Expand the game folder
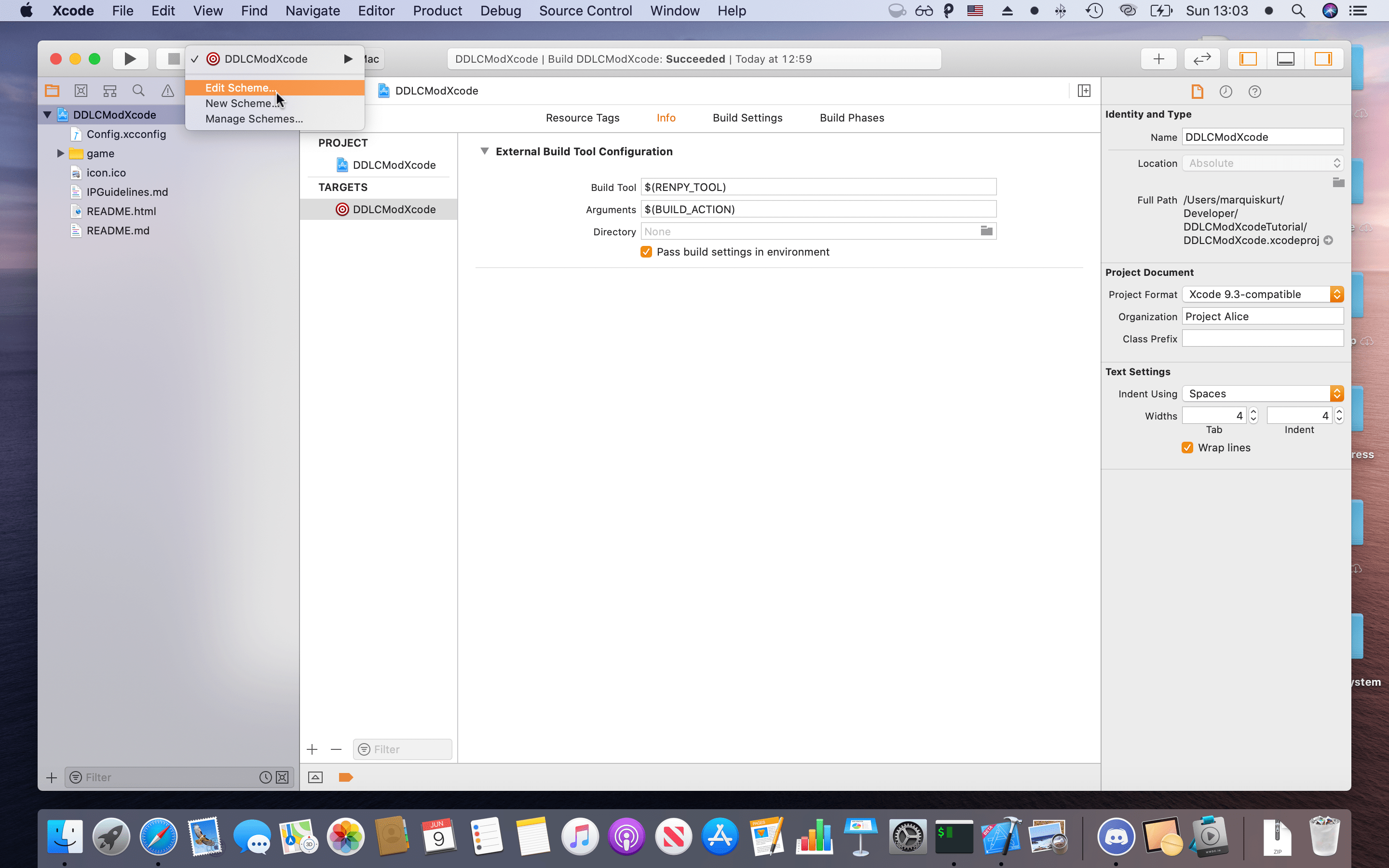The width and height of the screenshot is (1389, 868). point(60,153)
